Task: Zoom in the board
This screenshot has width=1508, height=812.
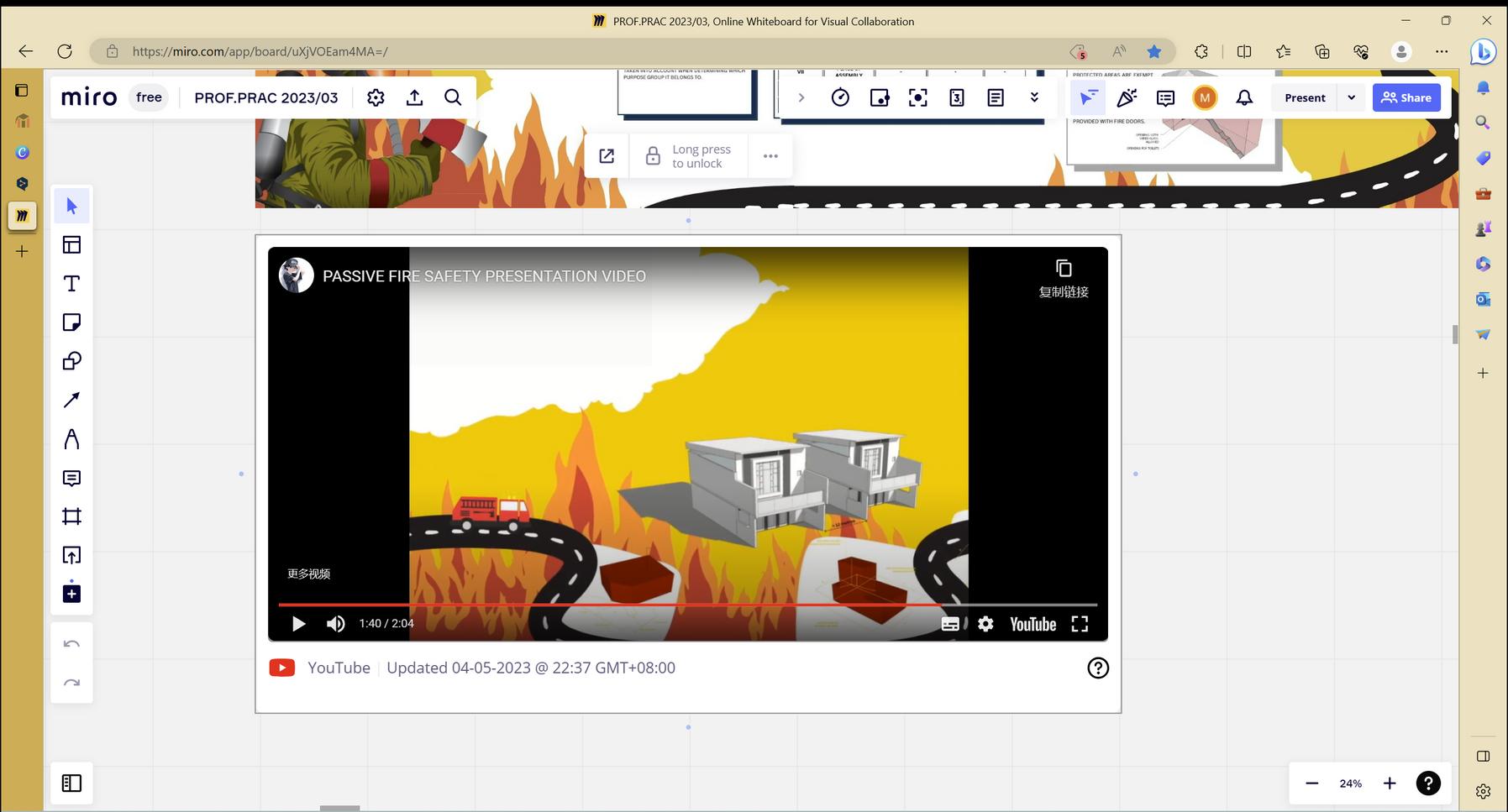Action: pyautogui.click(x=1390, y=783)
